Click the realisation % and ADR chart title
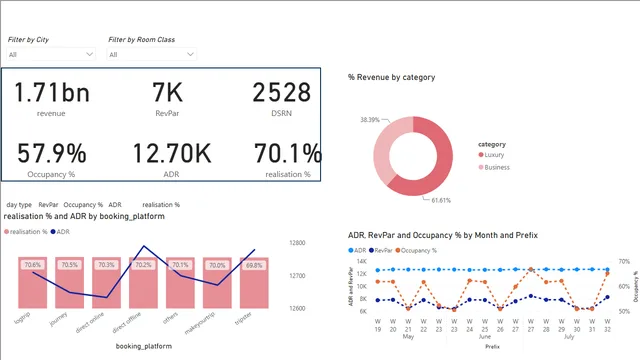 (84, 216)
